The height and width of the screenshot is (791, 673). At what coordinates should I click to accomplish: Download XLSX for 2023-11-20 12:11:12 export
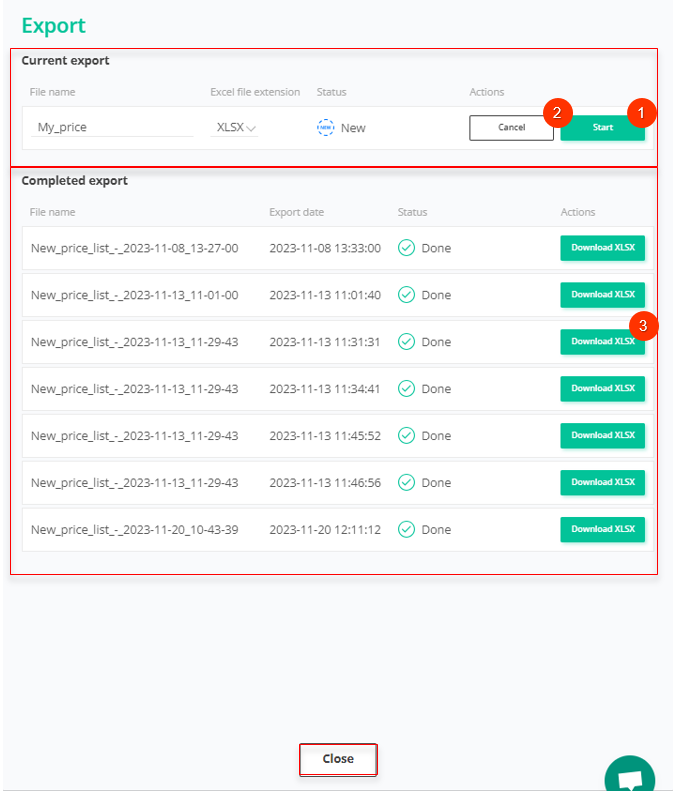pos(602,529)
